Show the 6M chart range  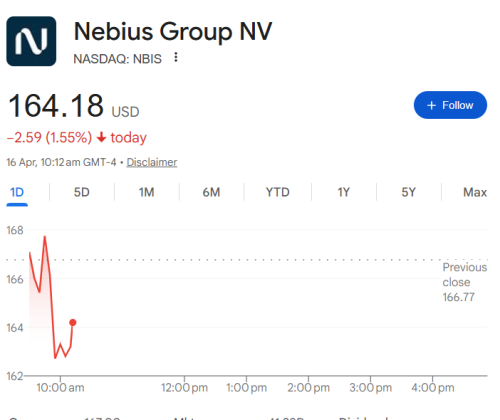point(211,192)
